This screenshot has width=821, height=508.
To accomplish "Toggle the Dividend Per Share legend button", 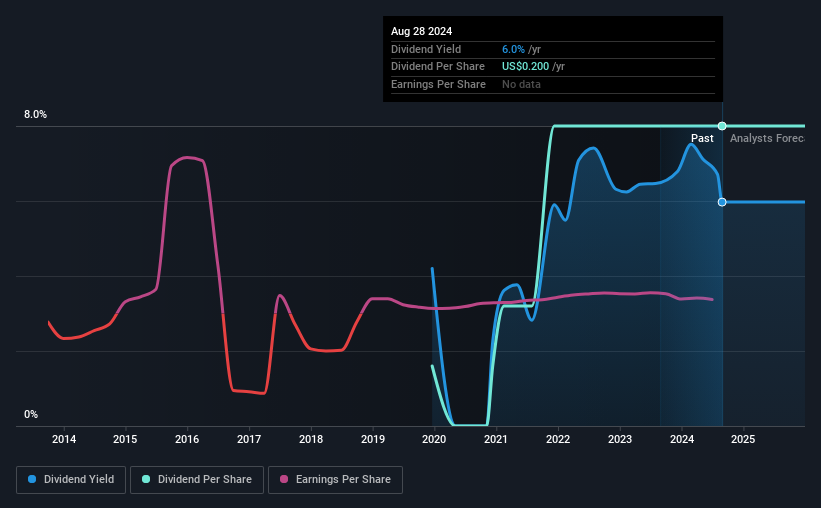I will click(197, 480).
